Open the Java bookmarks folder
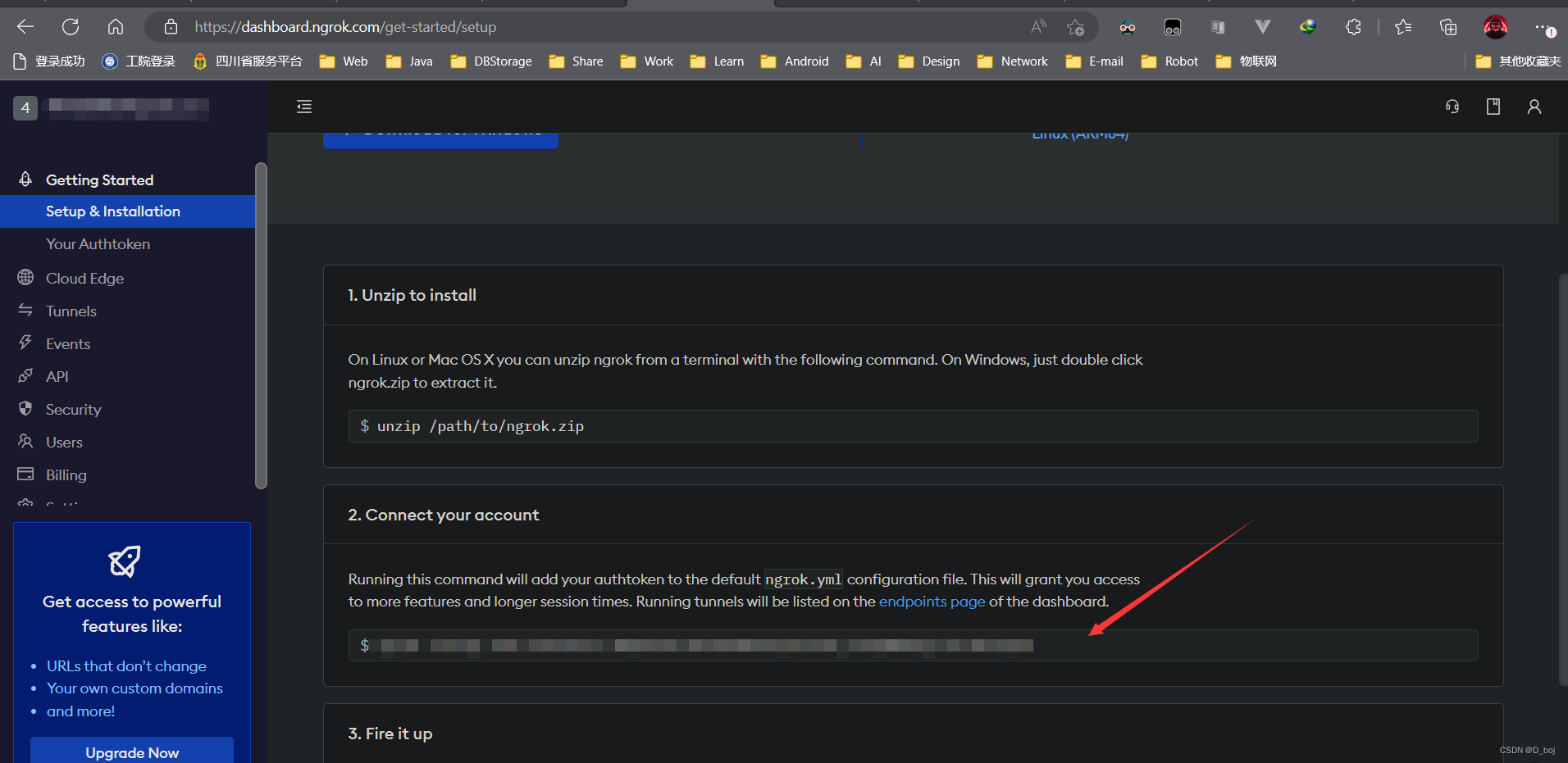1568x763 pixels. point(409,61)
